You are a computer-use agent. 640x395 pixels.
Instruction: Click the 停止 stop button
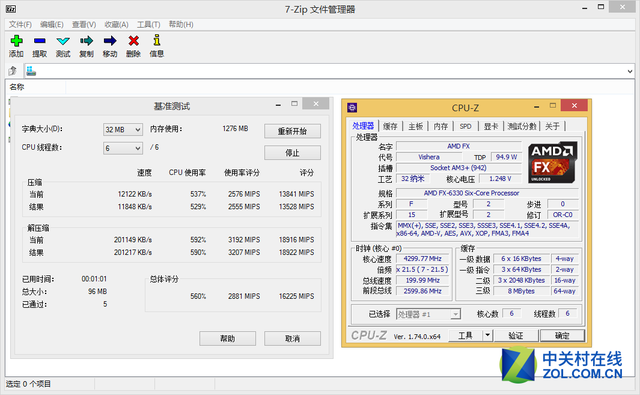[x=292, y=153]
